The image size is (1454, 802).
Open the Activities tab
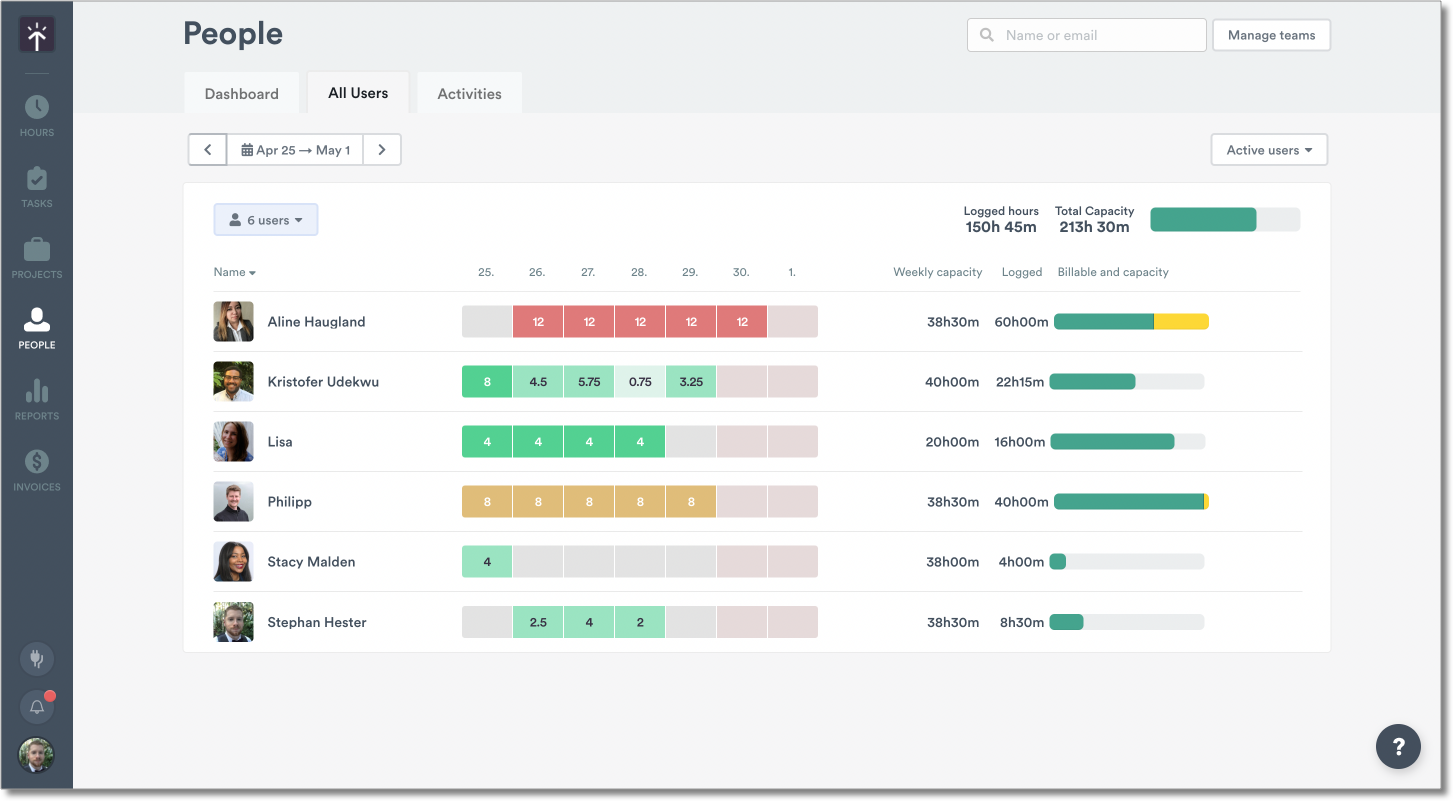coord(469,92)
